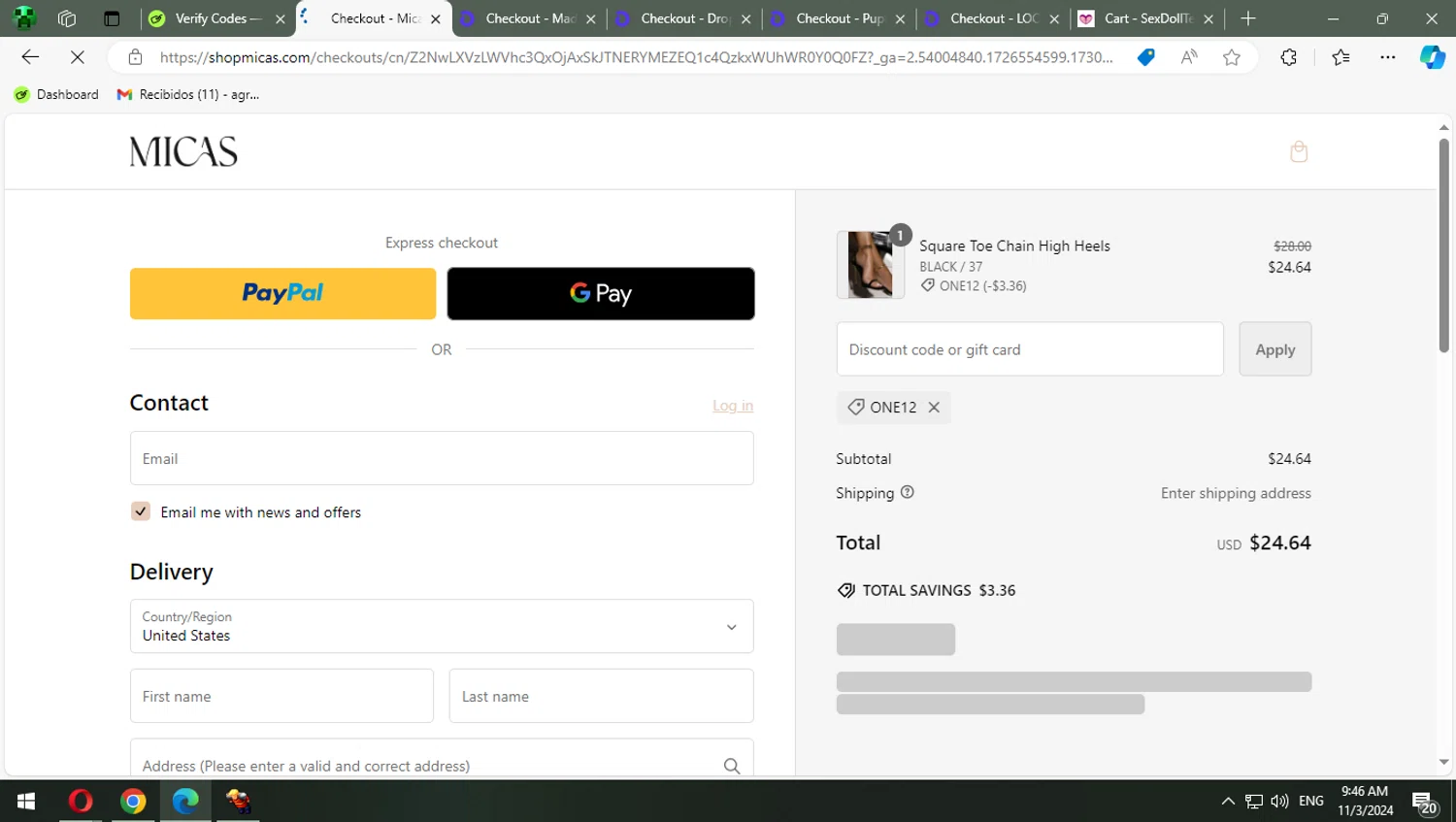Open a new browser tab
The image size is (1456, 822).
tap(1248, 18)
